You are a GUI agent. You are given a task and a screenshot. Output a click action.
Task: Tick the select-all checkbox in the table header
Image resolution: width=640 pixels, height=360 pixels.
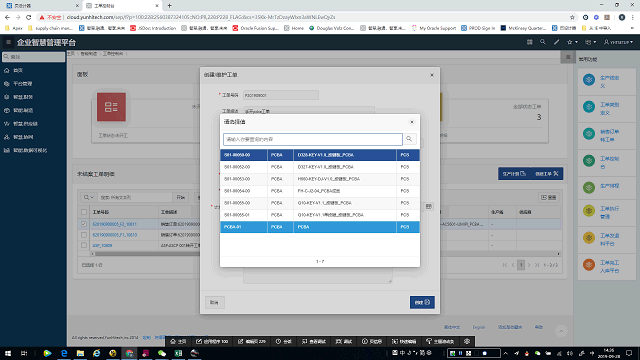84,212
